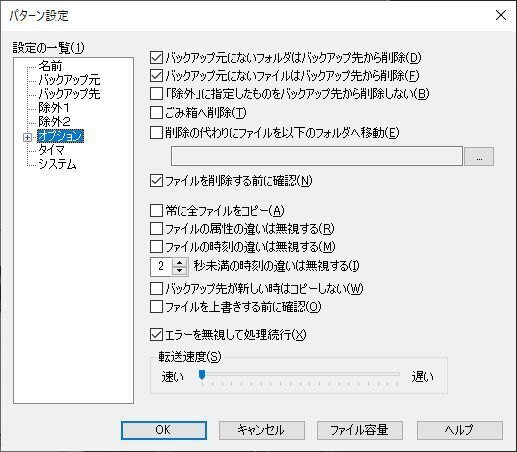Select バックアップ先 in settings list
Image resolution: width=517 pixels, height=452 pixels.
point(69,94)
